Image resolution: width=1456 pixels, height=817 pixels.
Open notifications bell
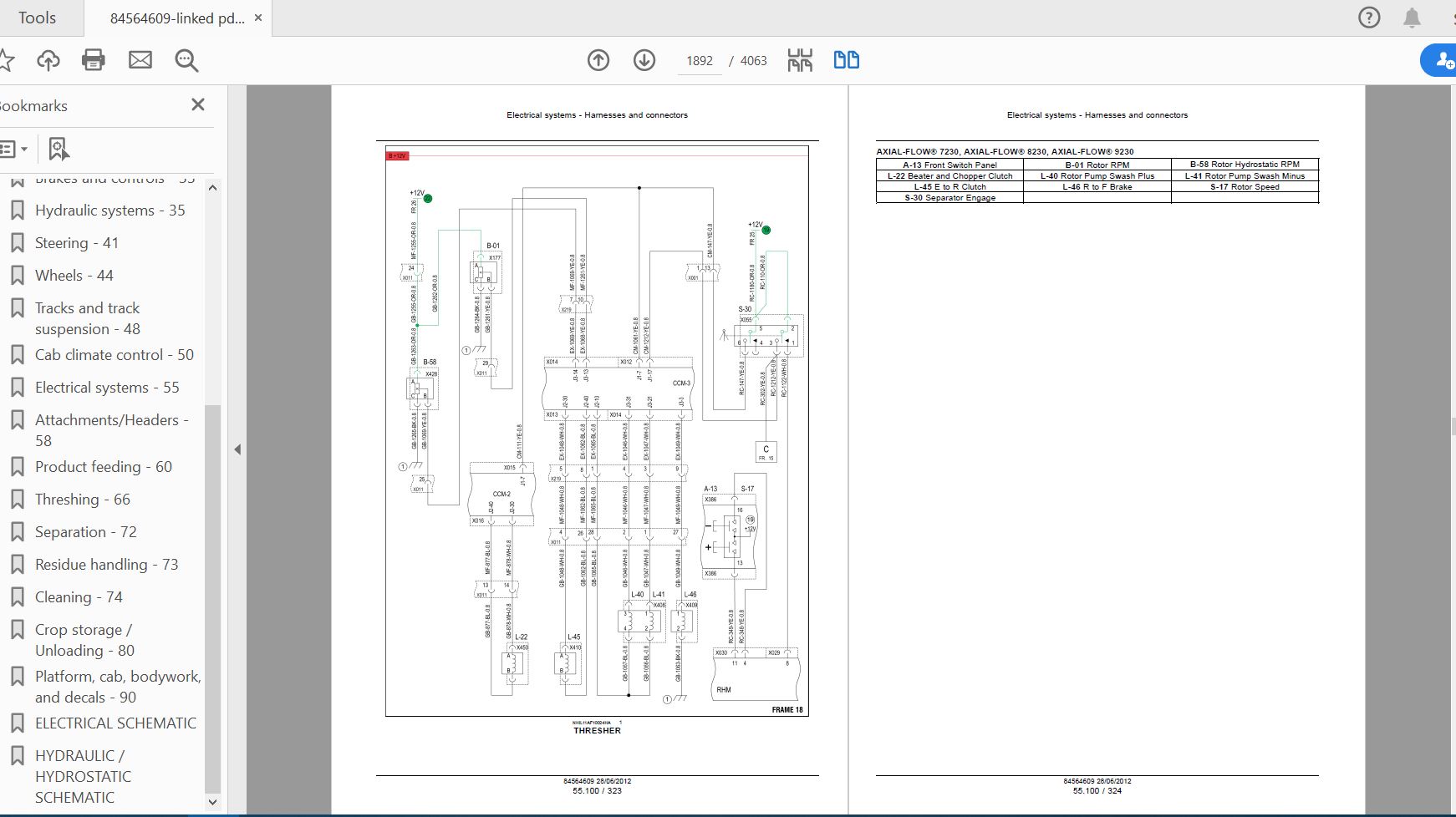click(1412, 18)
